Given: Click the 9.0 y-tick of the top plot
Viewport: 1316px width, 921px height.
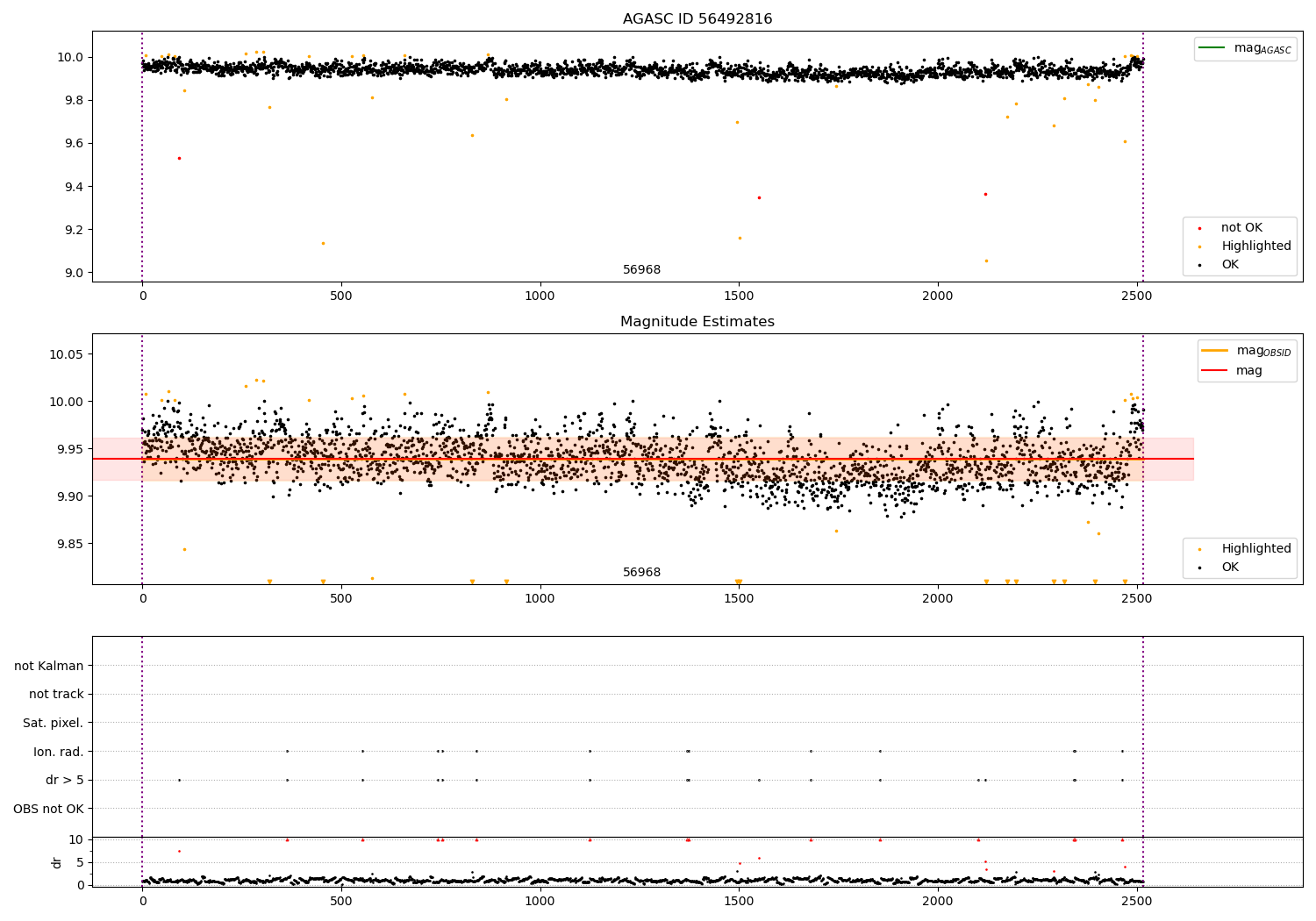Looking at the screenshot, I should point(73,273).
